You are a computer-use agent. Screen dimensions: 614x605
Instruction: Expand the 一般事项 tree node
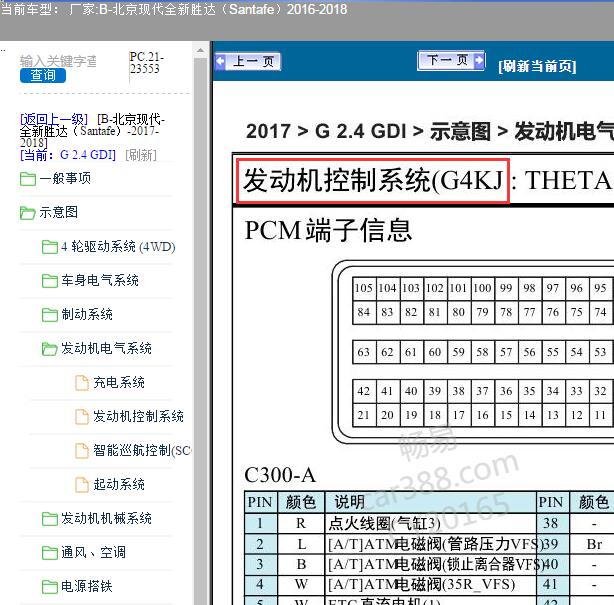pos(65,179)
